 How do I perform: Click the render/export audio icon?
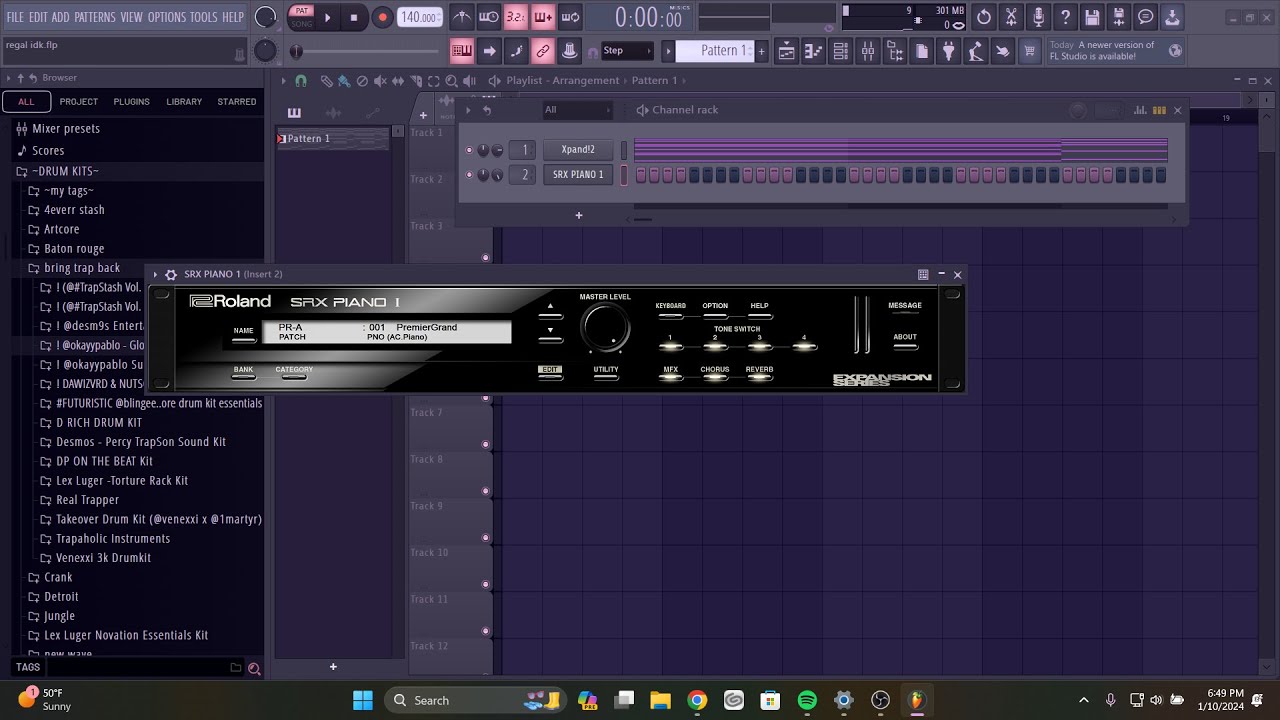pyautogui.click(x=1119, y=17)
